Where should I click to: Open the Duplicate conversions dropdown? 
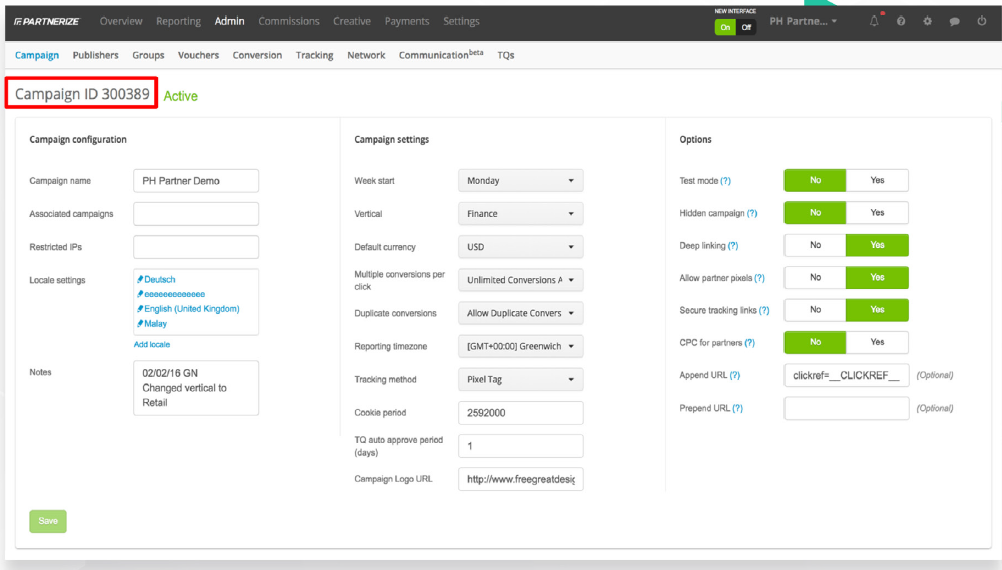click(520, 313)
